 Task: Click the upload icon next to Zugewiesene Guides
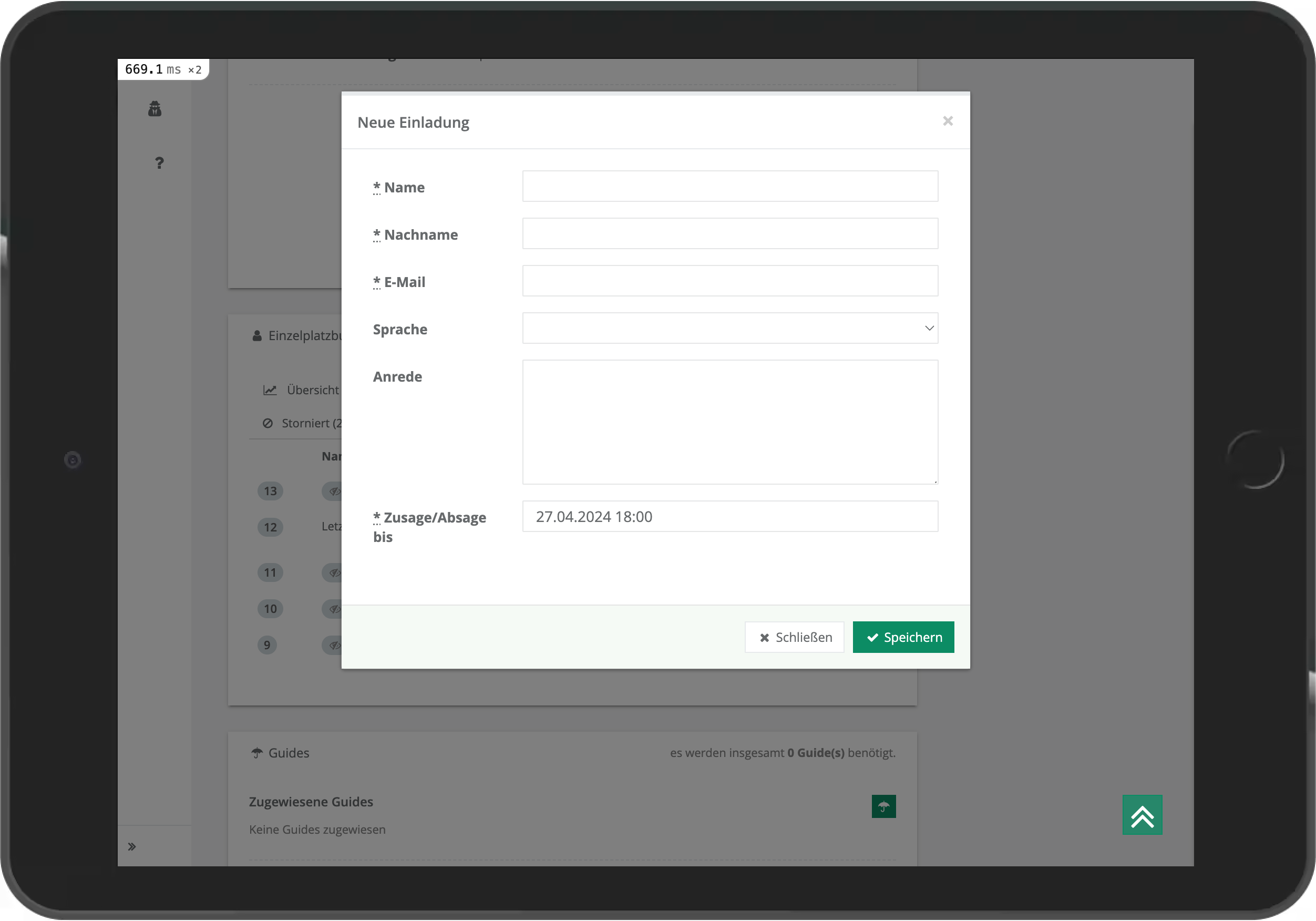[x=883, y=806]
